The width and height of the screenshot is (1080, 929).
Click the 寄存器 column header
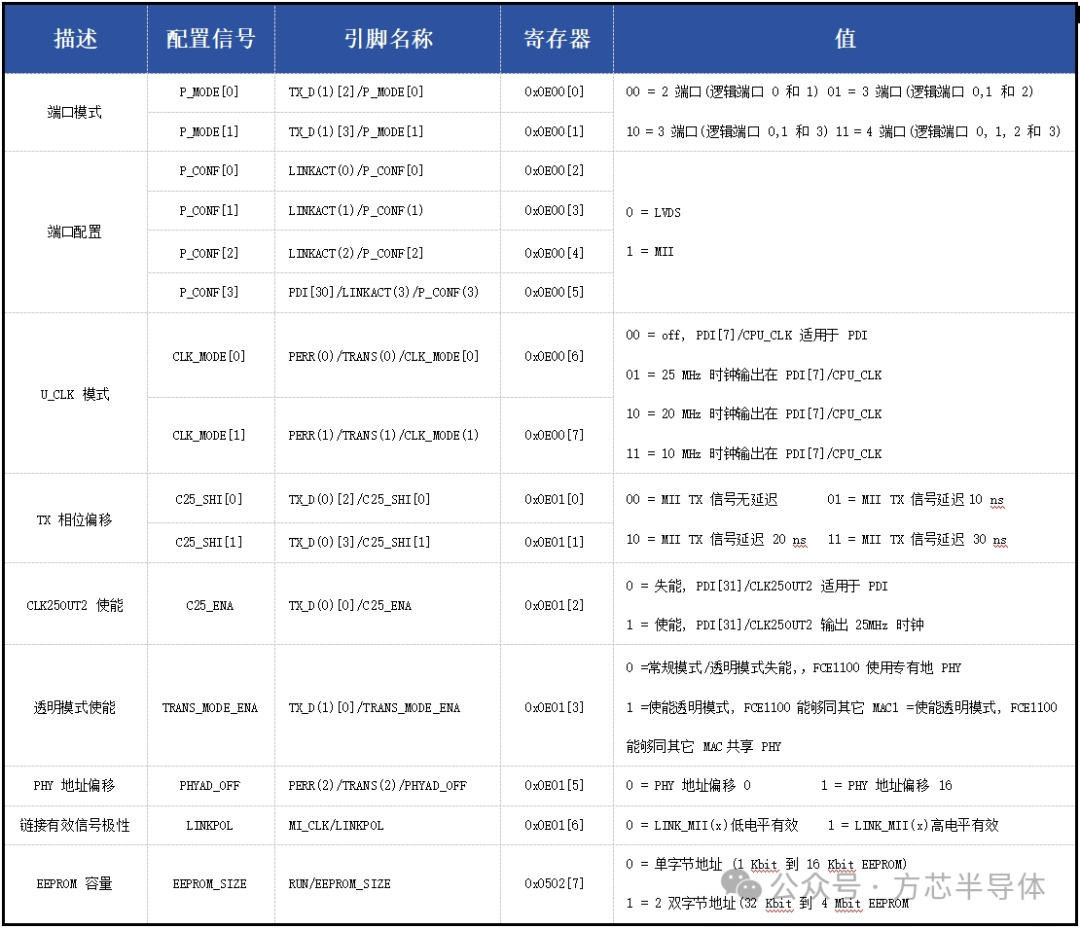pyautogui.click(x=557, y=39)
